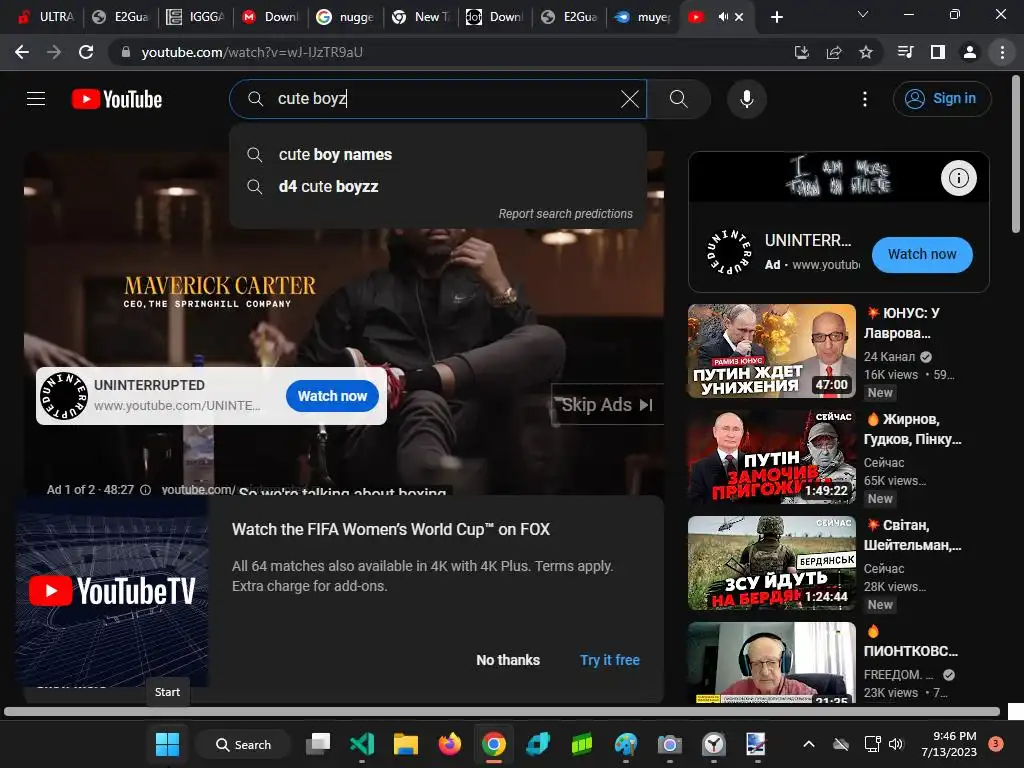
Task: Open 24 Канал channel name
Action: pos(889,357)
